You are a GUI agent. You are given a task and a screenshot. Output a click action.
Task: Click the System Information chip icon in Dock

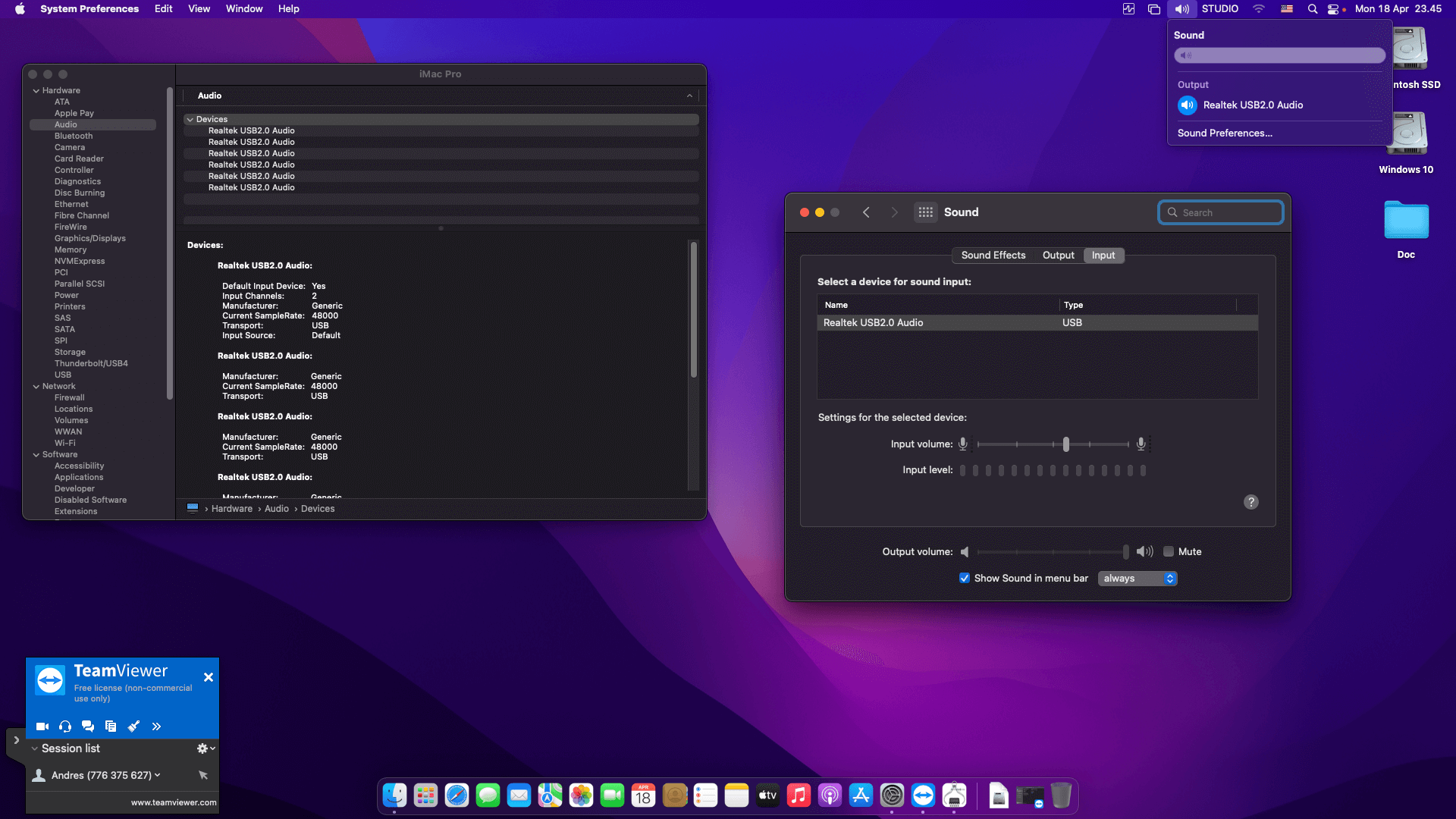click(954, 795)
